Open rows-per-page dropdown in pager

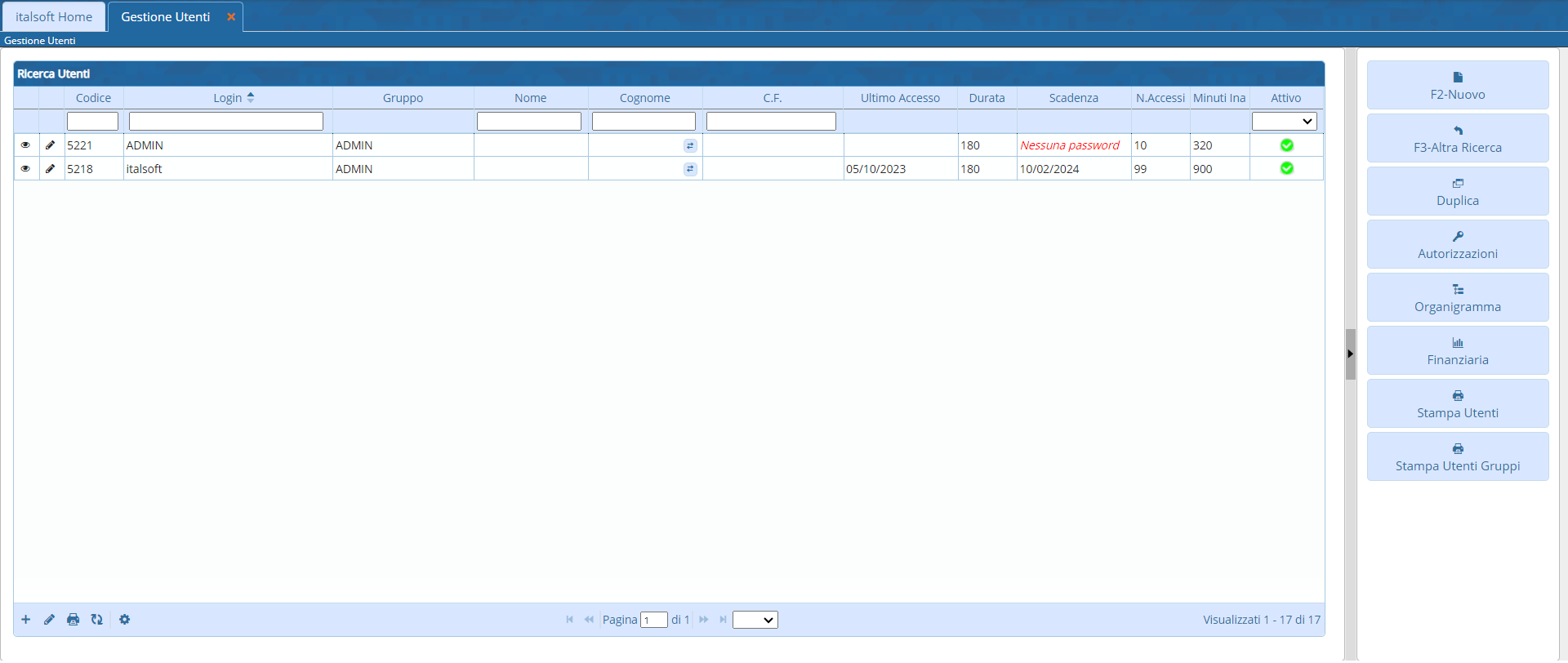[755, 621]
